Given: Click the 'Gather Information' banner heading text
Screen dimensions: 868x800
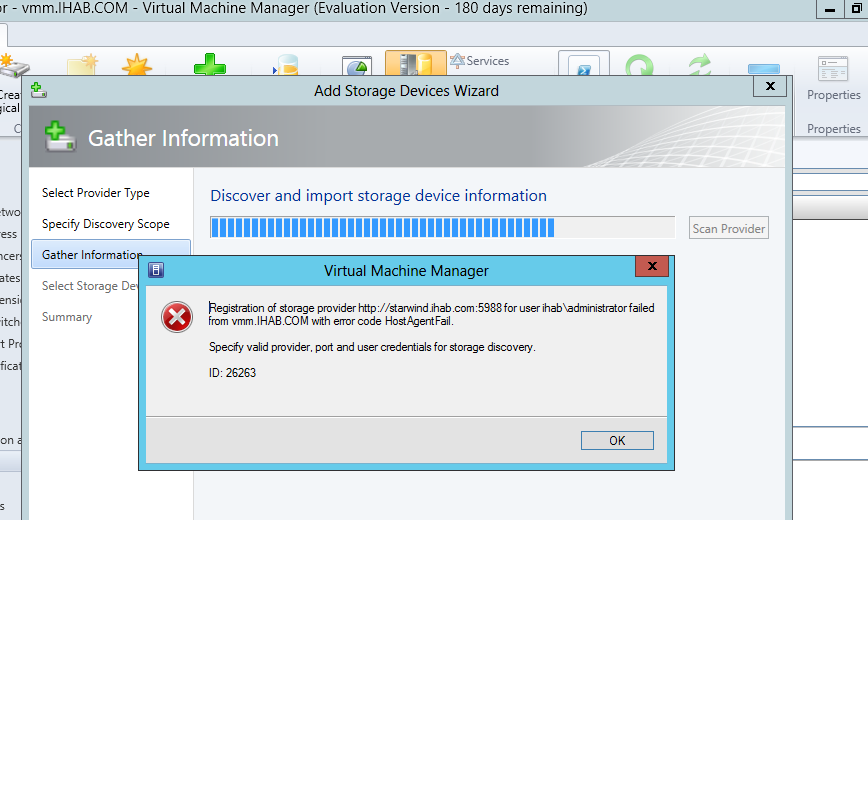Looking at the screenshot, I should pyautogui.click(x=183, y=138).
